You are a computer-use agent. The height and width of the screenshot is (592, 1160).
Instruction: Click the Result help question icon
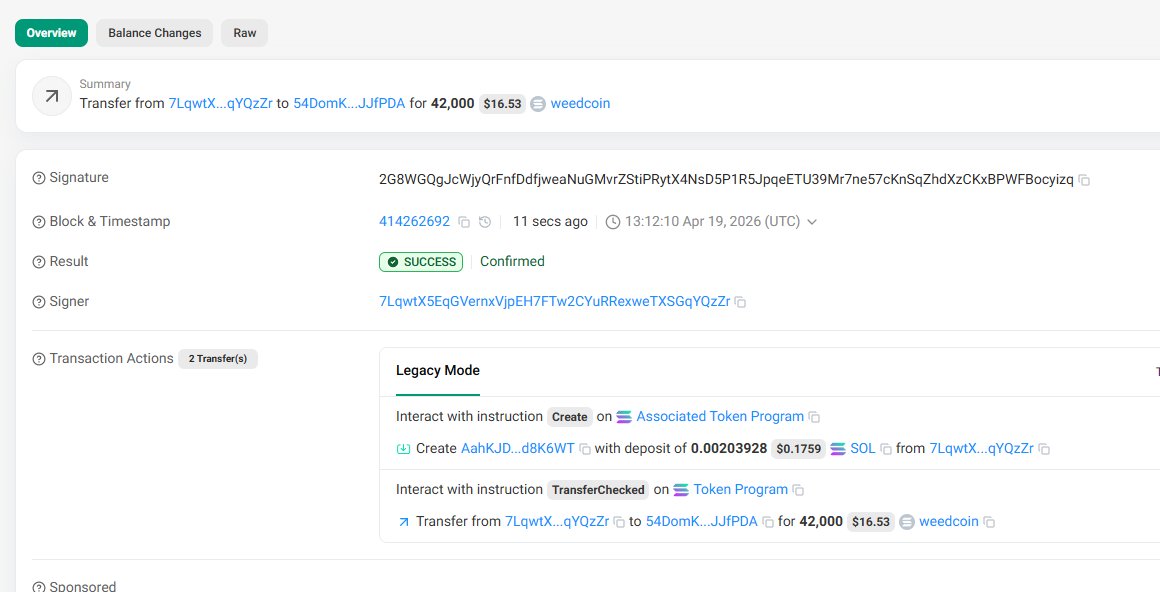(39, 262)
